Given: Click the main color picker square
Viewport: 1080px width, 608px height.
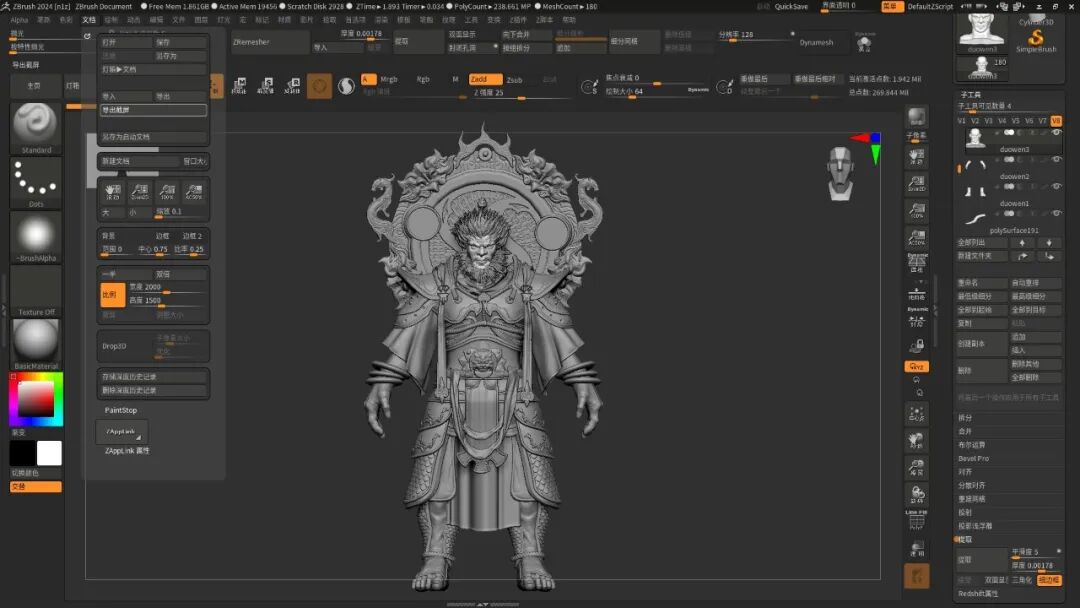Looking at the screenshot, I should click(x=35, y=398).
